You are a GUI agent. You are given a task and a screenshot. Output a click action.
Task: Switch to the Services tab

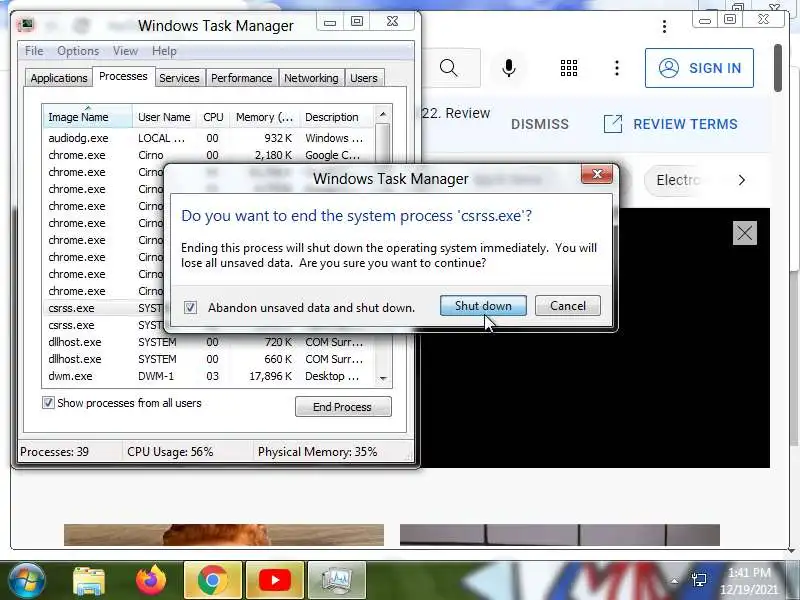click(x=179, y=78)
